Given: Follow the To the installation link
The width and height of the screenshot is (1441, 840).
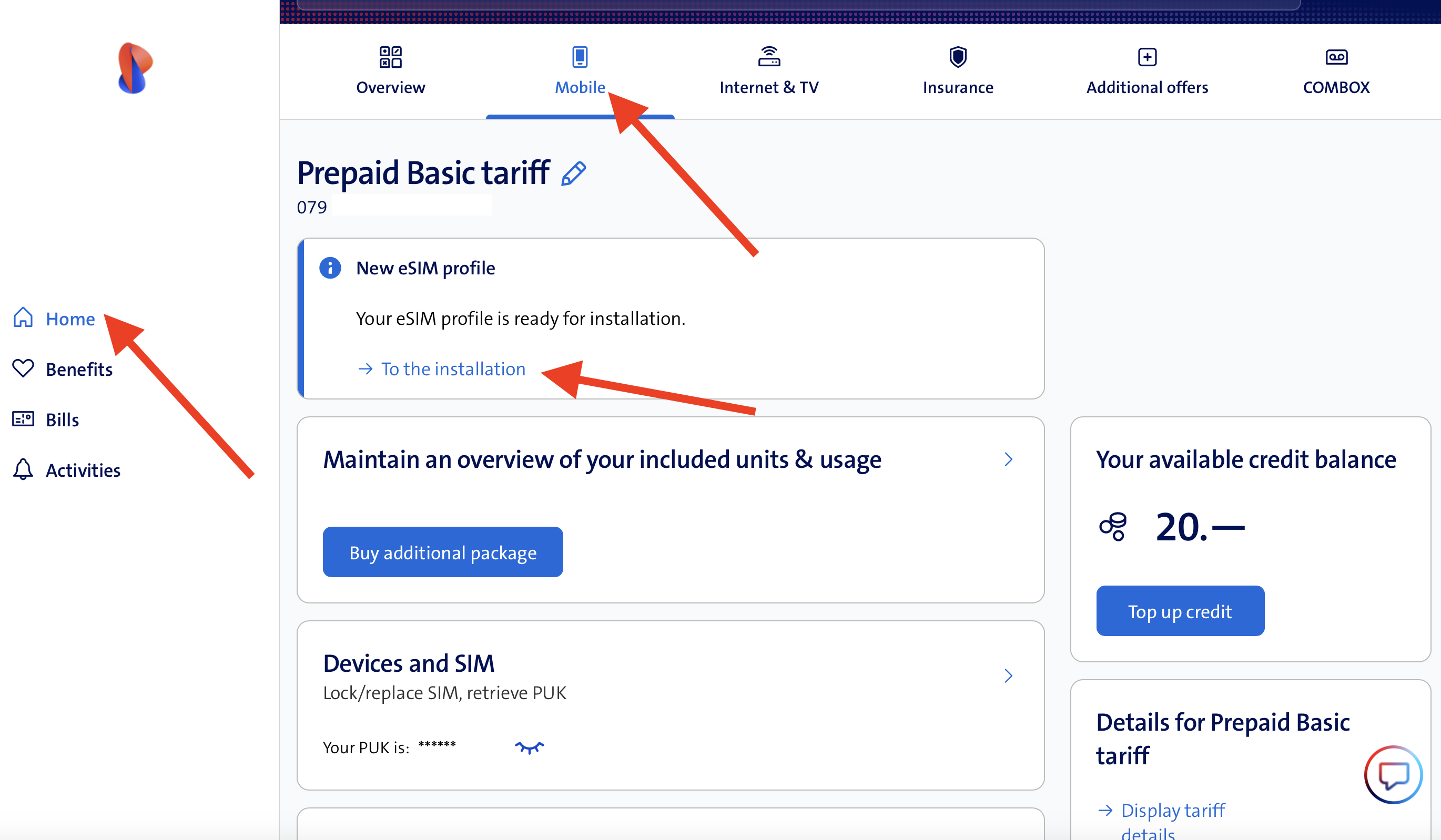Looking at the screenshot, I should point(453,369).
